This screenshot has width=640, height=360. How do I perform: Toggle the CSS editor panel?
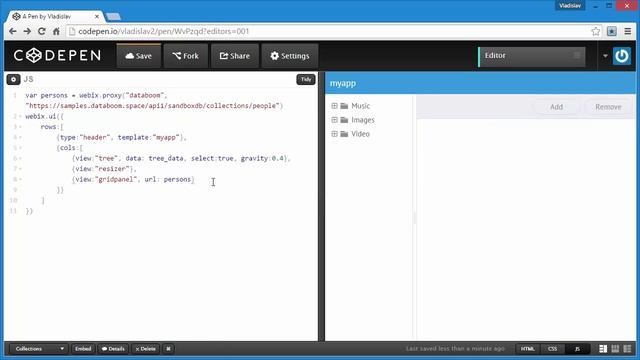552,349
